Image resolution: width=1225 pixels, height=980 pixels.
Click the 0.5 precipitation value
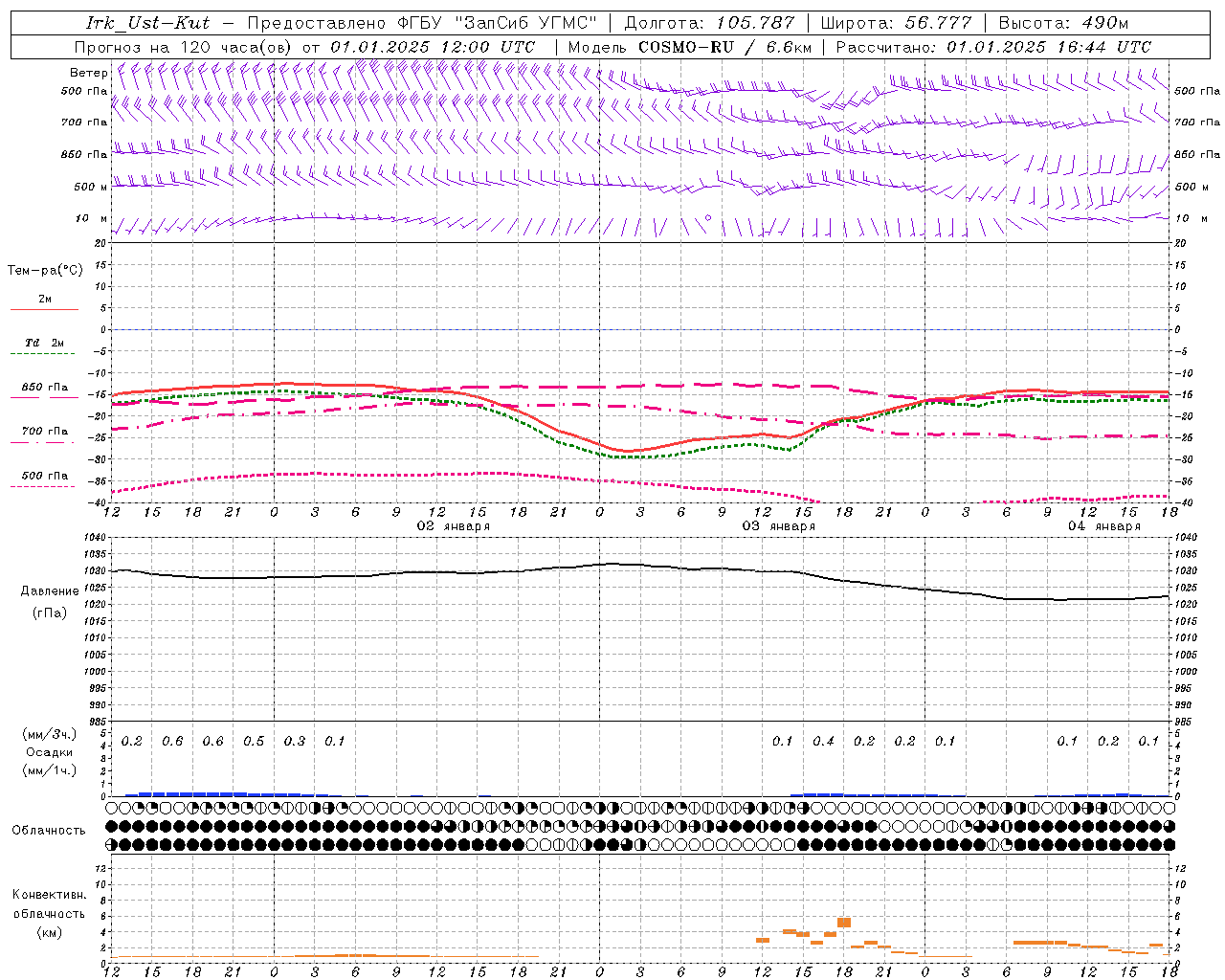click(x=254, y=742)
